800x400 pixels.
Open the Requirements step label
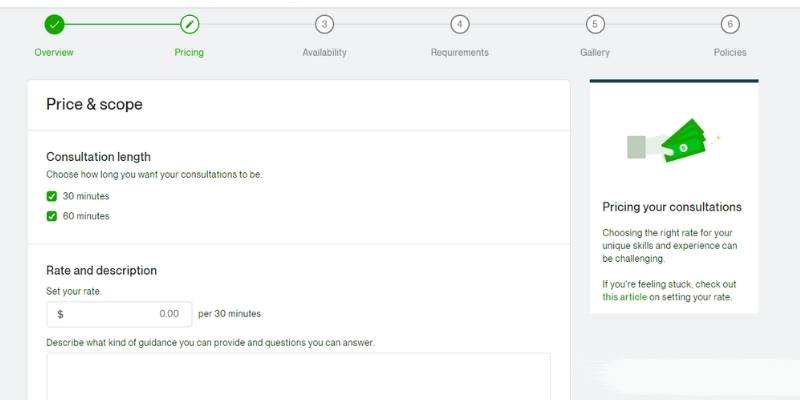pyautogui.click(x=460, y=53)
